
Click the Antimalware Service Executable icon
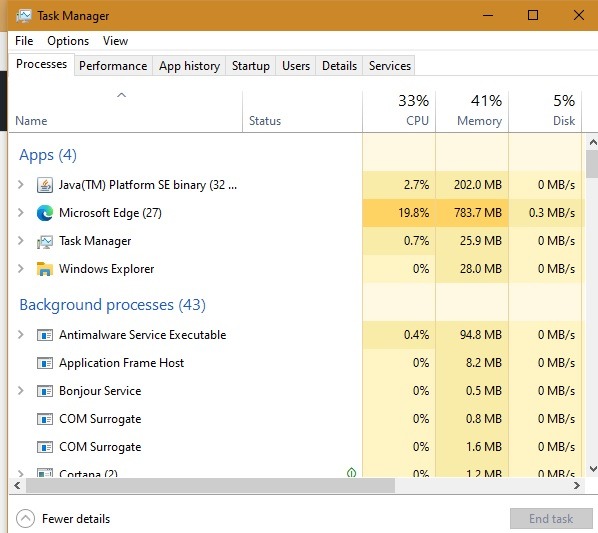45,335
